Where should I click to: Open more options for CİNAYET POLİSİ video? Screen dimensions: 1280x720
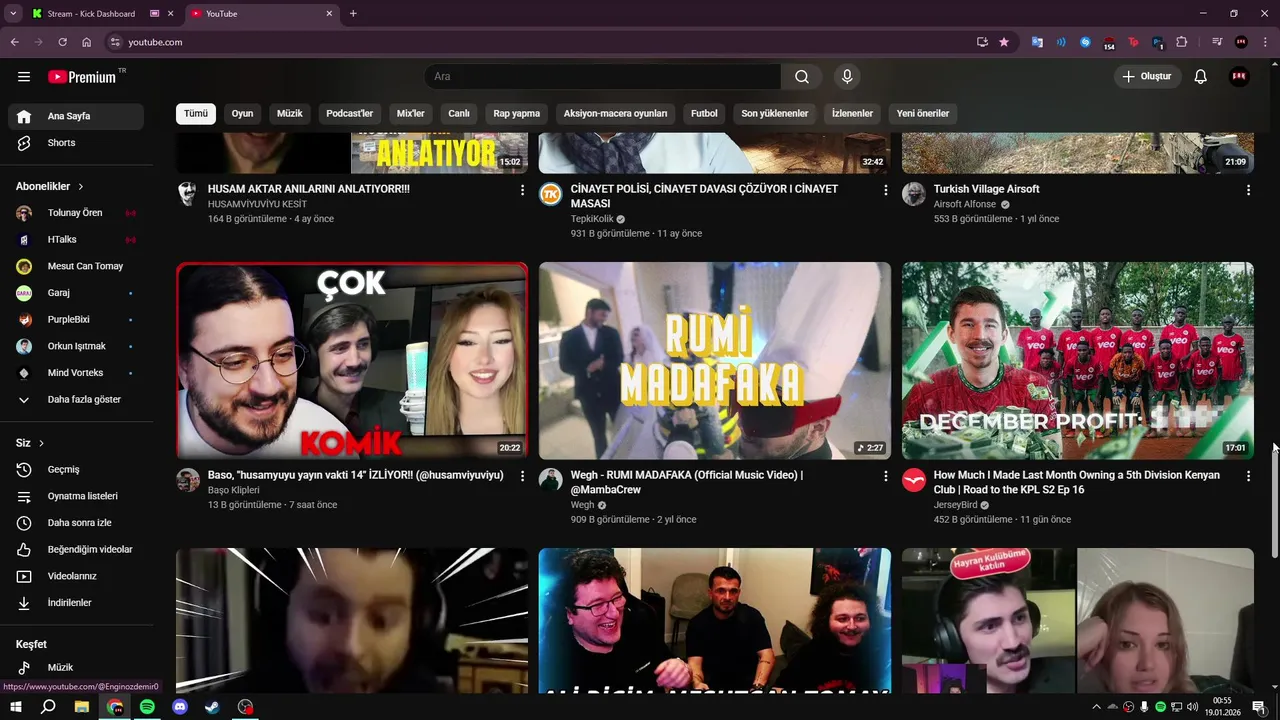pos(885,190)
